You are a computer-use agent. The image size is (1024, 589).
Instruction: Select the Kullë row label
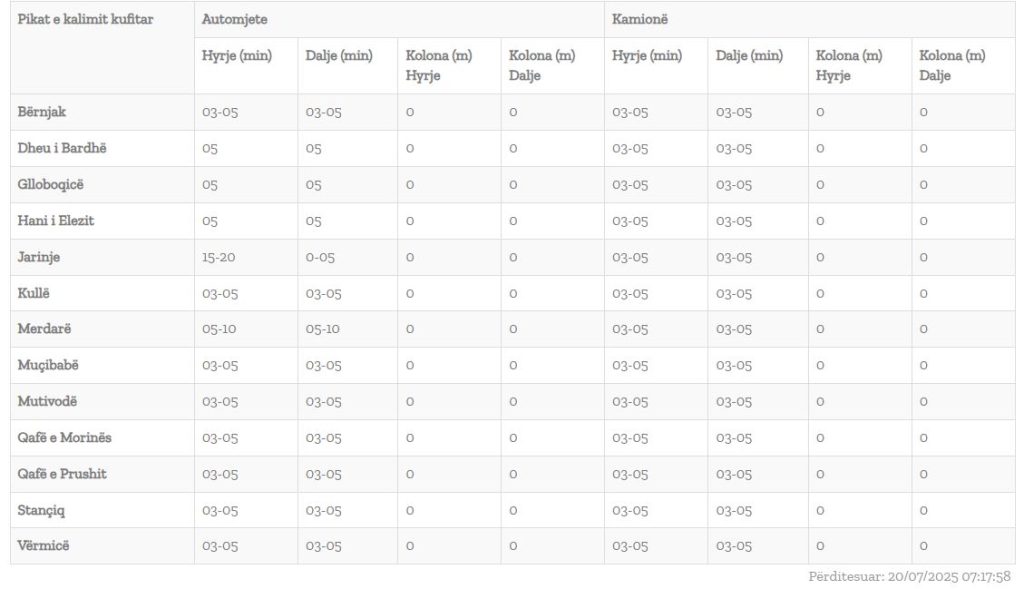(x=34, y=293)
